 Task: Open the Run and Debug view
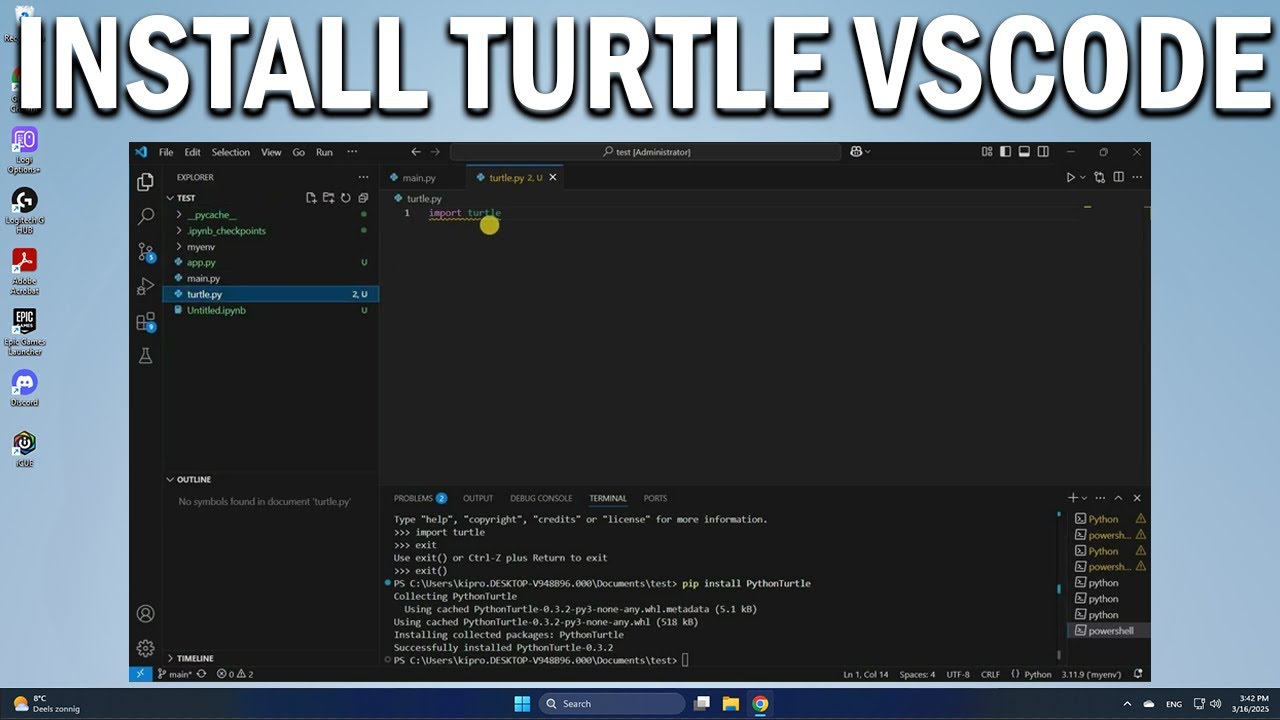[146, 287]
